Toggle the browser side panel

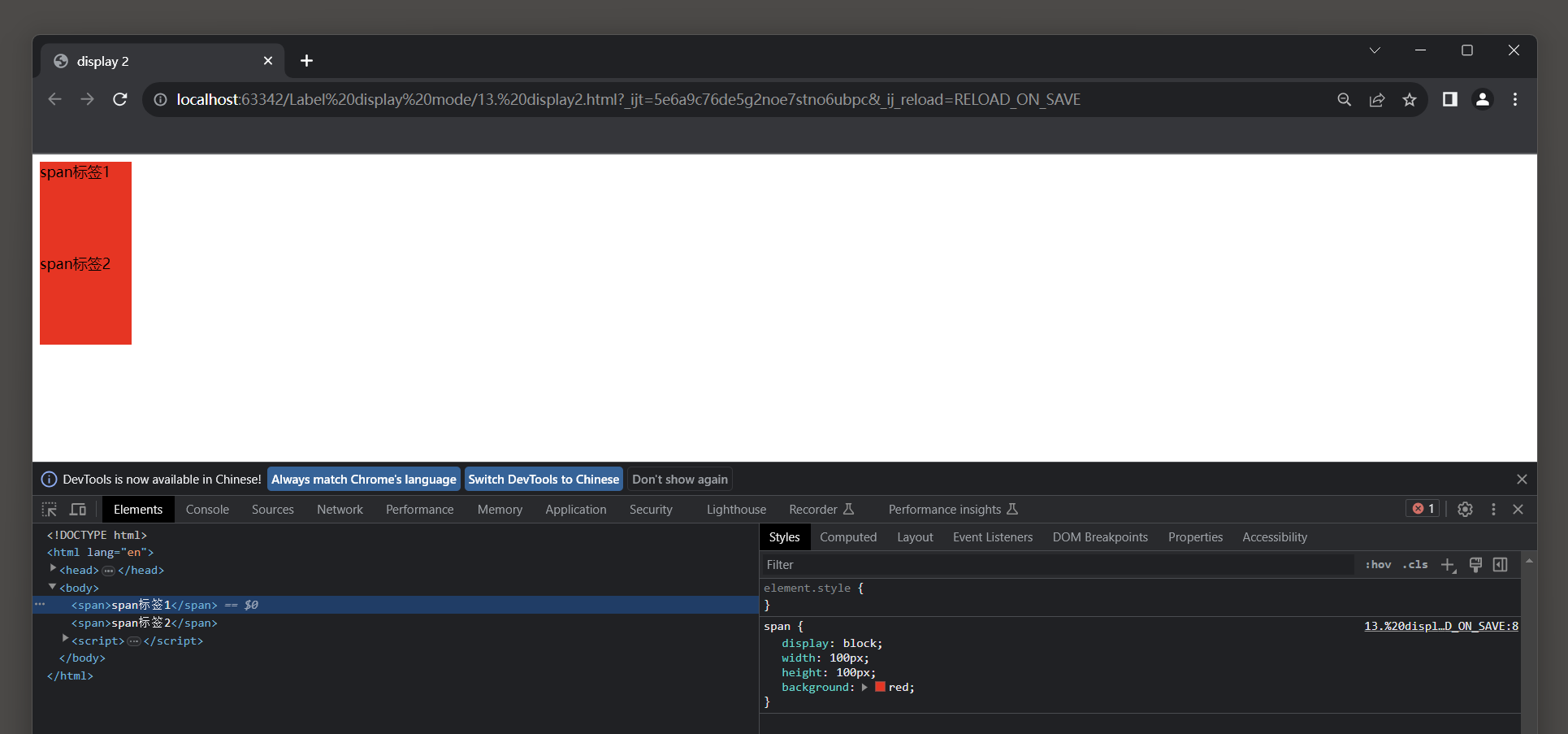(1450, 99)
